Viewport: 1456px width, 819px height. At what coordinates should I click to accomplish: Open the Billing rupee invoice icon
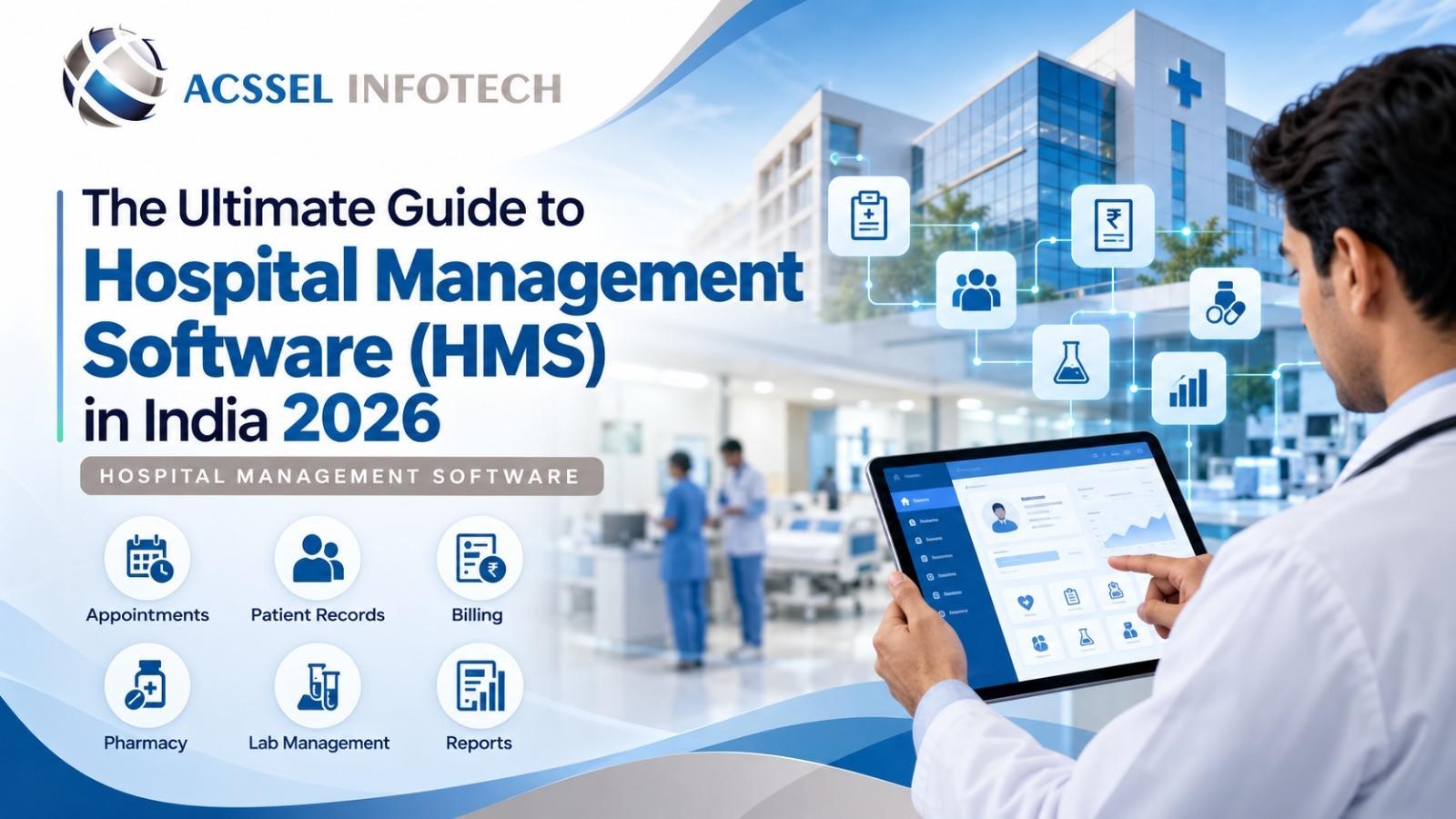click(479, 558)
